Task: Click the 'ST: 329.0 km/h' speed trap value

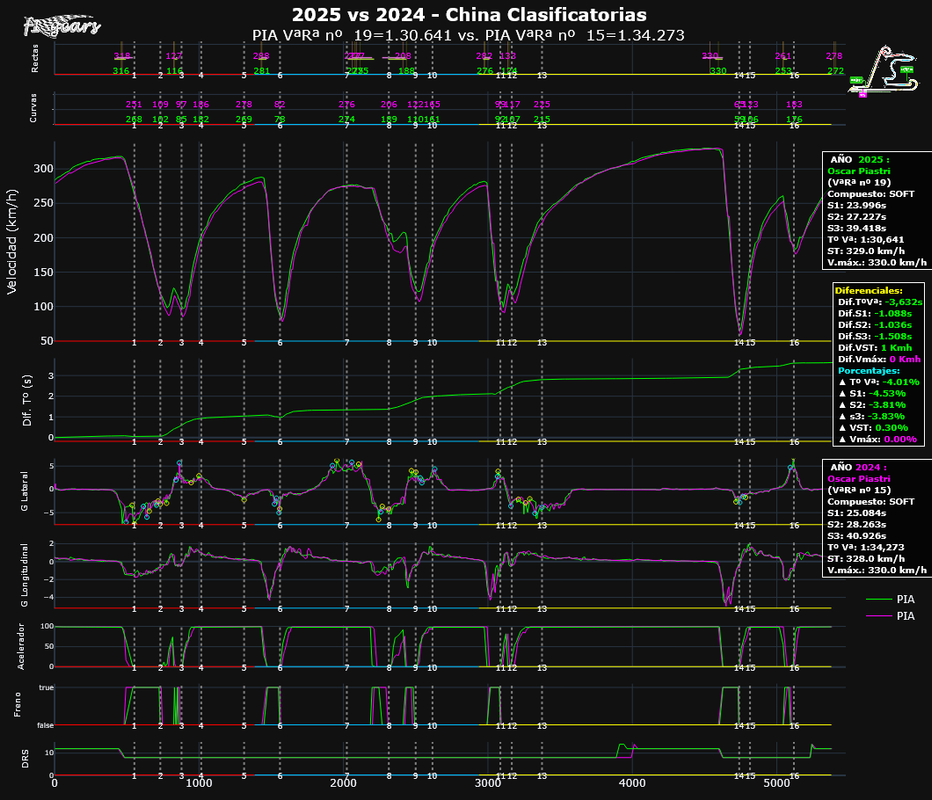Action: (x=866, y=251)
